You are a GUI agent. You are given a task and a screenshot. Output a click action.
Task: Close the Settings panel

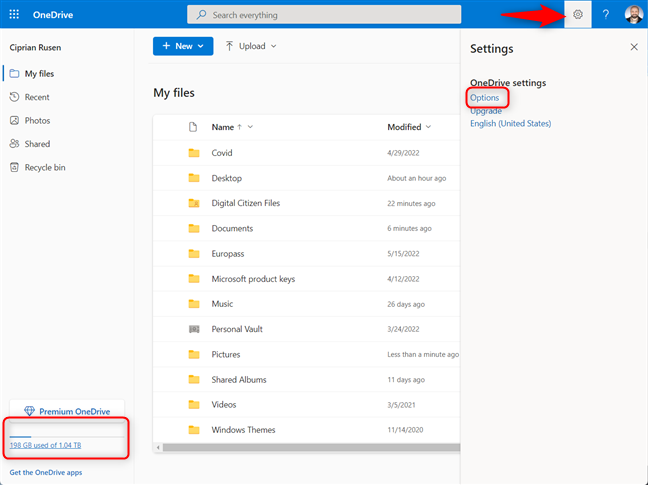click(x=634, y=47)
